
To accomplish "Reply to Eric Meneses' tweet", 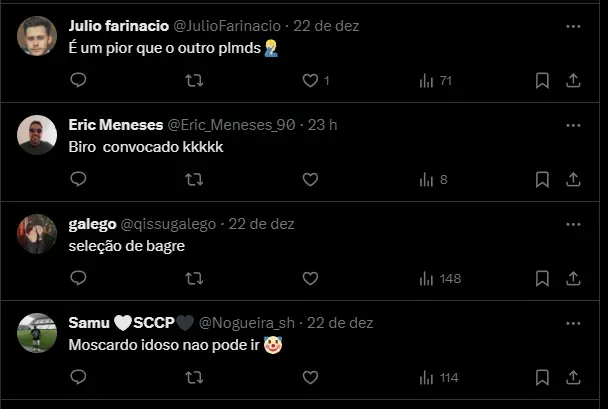I will click(x=78, y=180).
